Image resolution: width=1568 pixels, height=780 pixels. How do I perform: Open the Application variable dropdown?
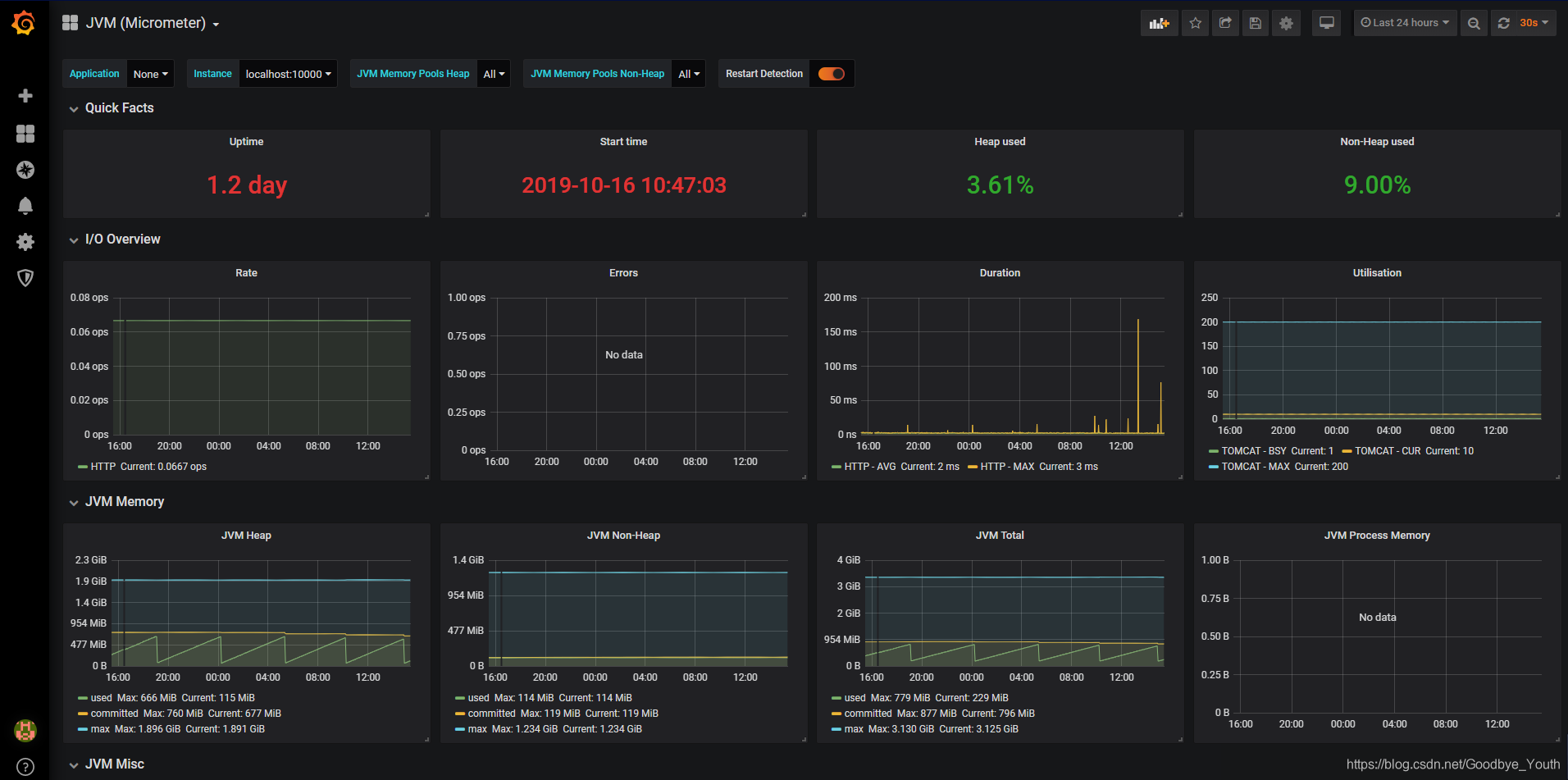click(150, 74)
